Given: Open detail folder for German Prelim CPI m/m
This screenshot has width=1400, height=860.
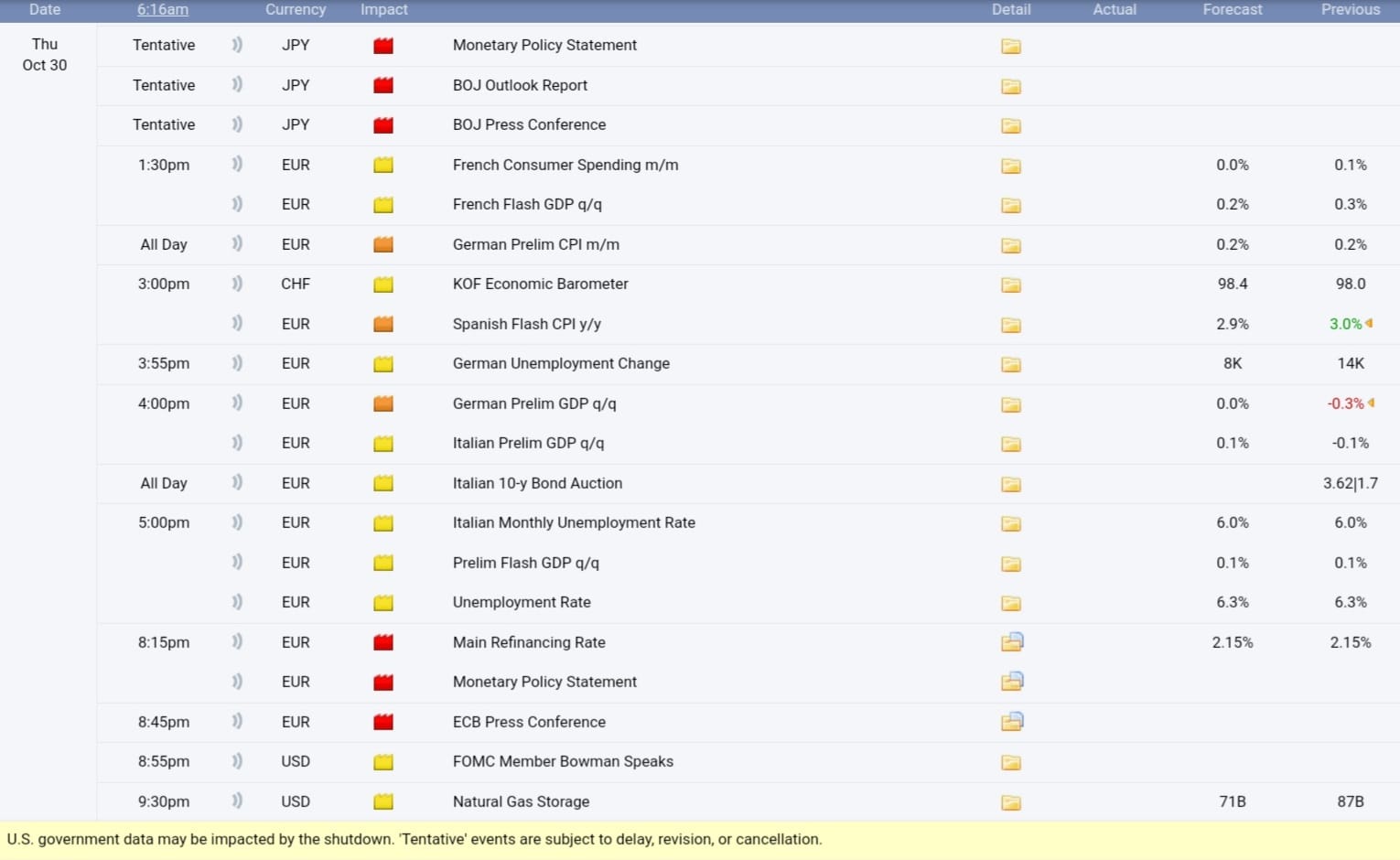Looking at the screenshot, I should 1010,245.
